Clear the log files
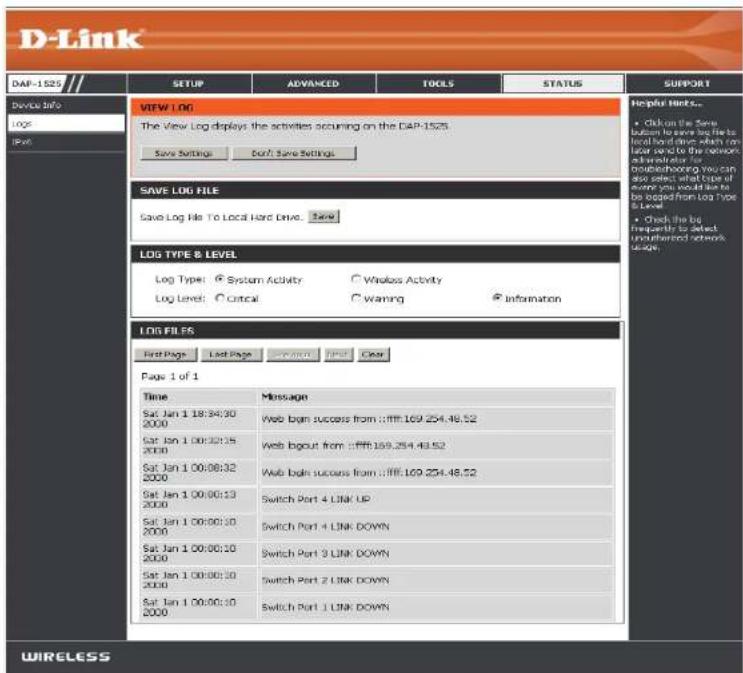743x673 pixels. pyautogui.click(x=373, y=355)
